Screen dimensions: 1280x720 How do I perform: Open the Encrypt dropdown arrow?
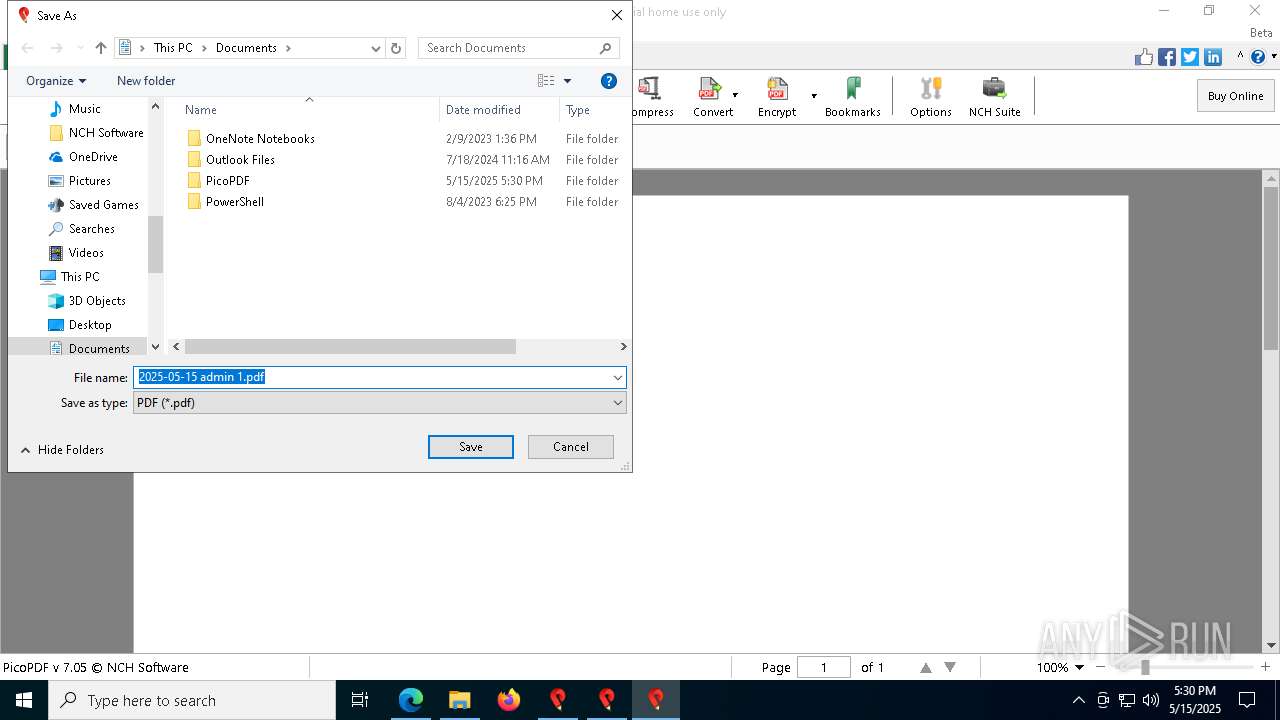click(814, 96)
